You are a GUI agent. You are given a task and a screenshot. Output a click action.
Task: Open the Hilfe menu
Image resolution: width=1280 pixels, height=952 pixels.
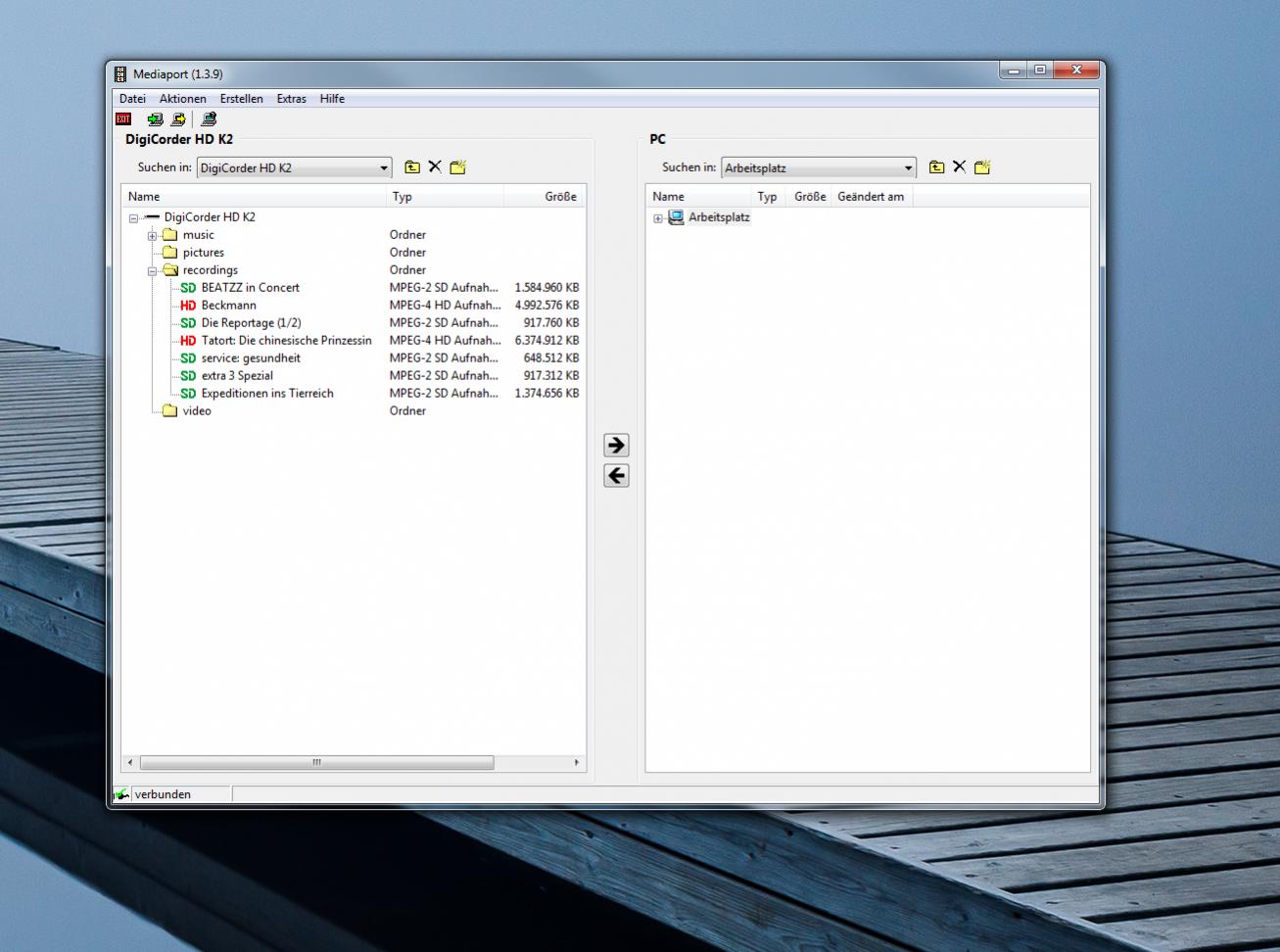[332, 99]
